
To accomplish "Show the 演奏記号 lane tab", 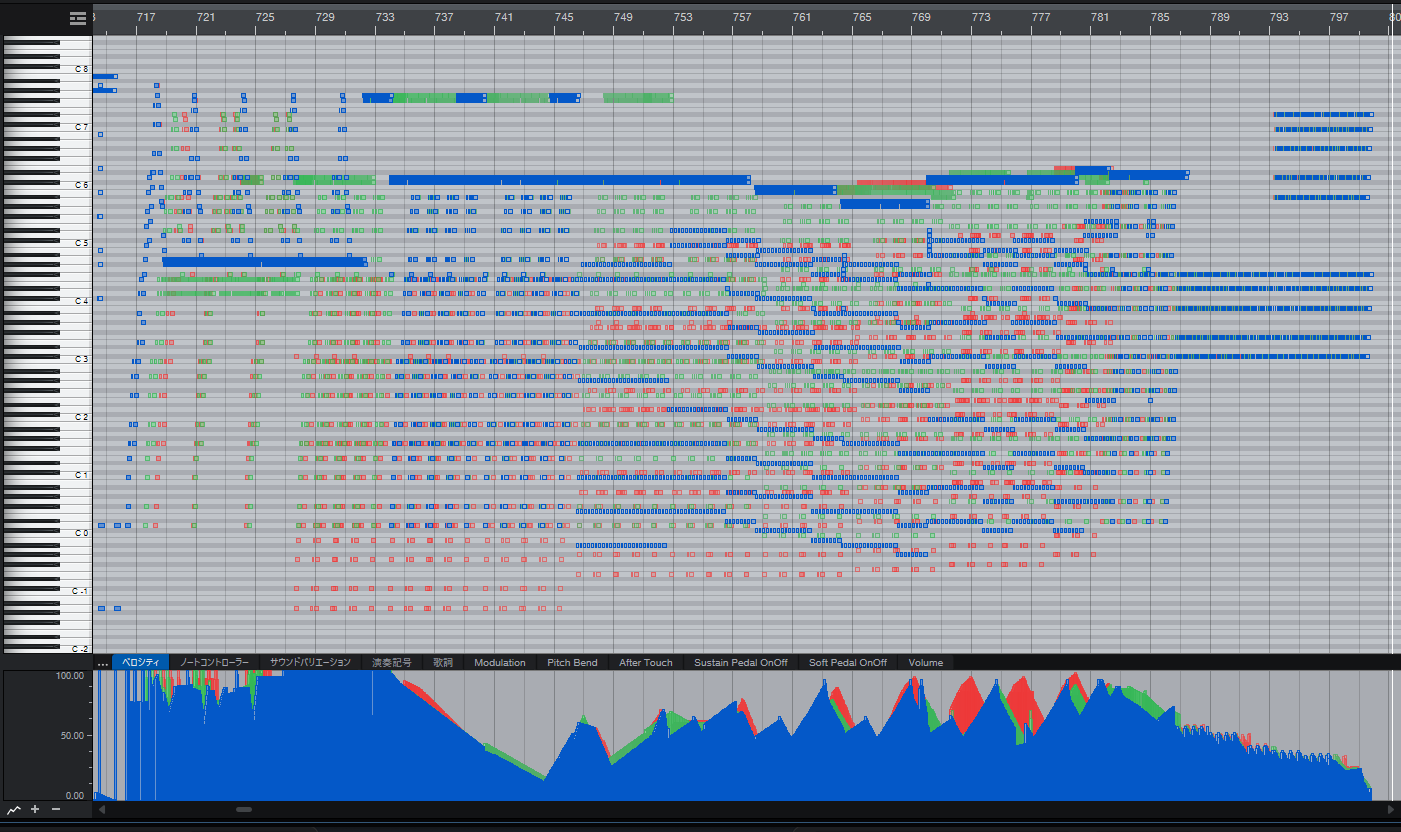I will [x=391, y=663].
